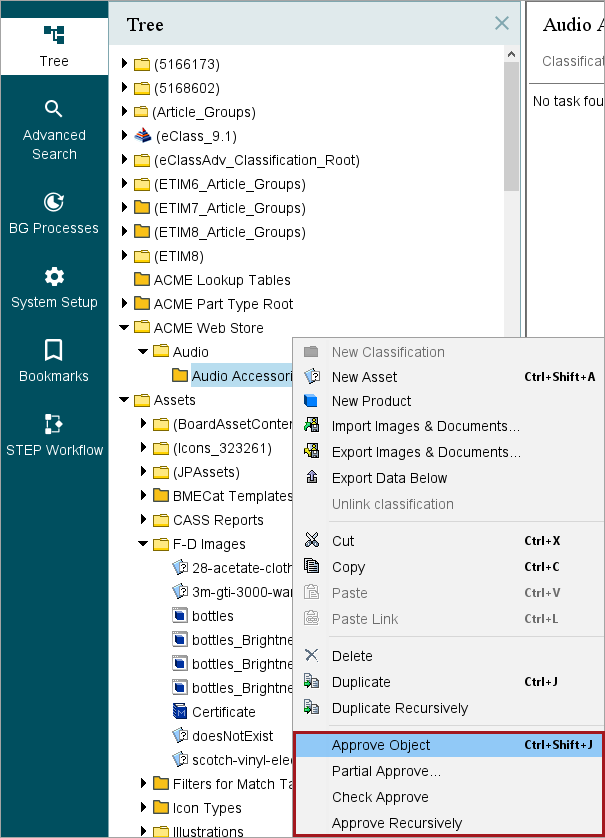The image size is (605, 838).
Task: Choose Approve Object from context menu
Action: coord(381,745)
